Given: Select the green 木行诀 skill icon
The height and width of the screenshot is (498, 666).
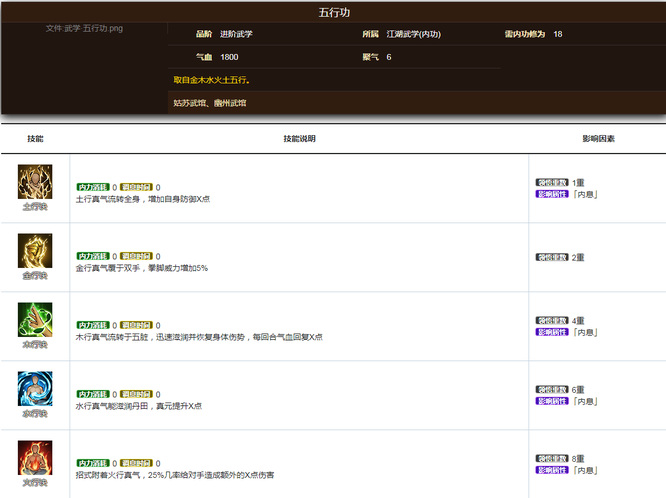Looking at the screenshot, I should [35, 319].
